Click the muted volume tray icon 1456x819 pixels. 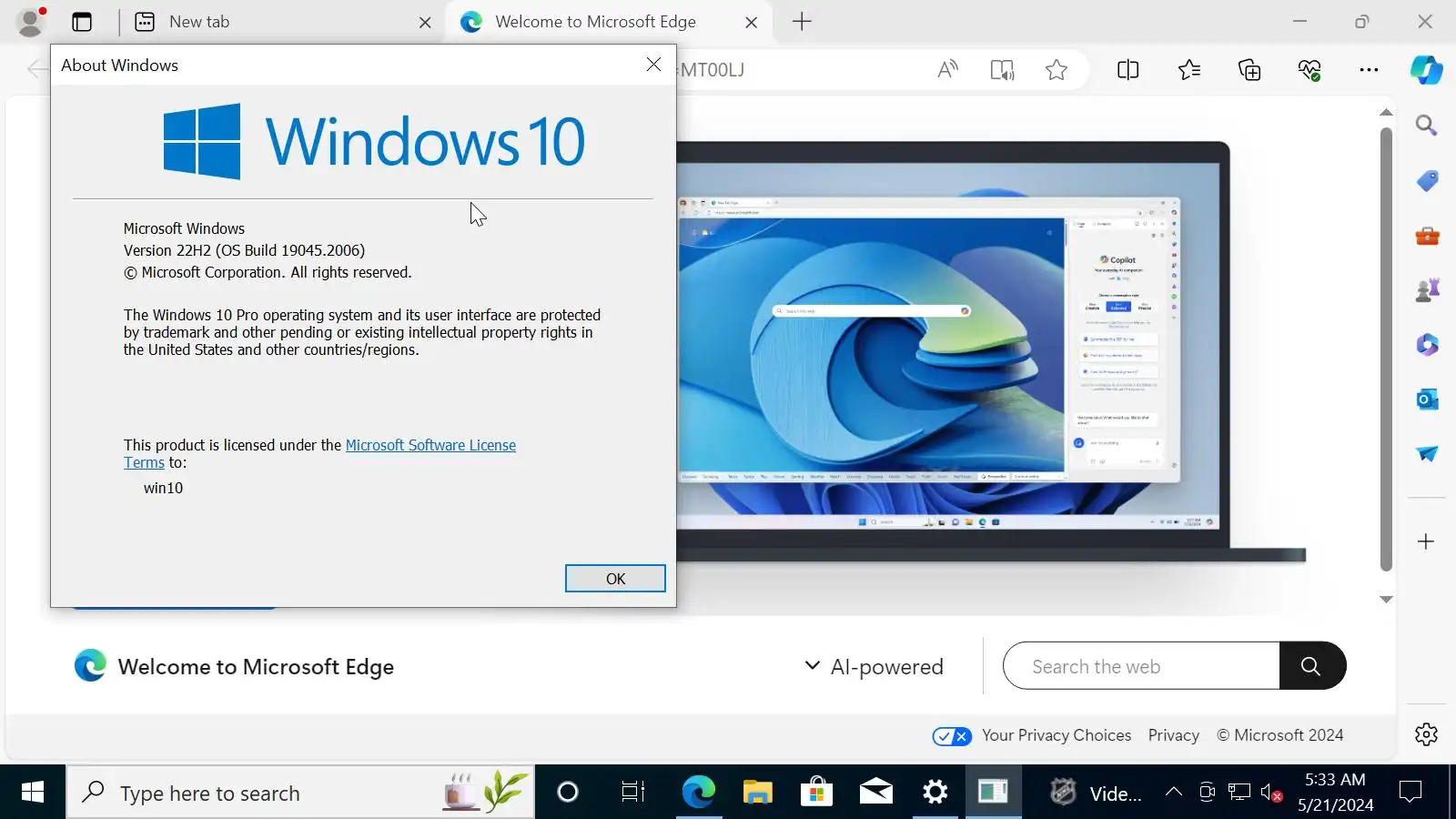point(1271,793)
